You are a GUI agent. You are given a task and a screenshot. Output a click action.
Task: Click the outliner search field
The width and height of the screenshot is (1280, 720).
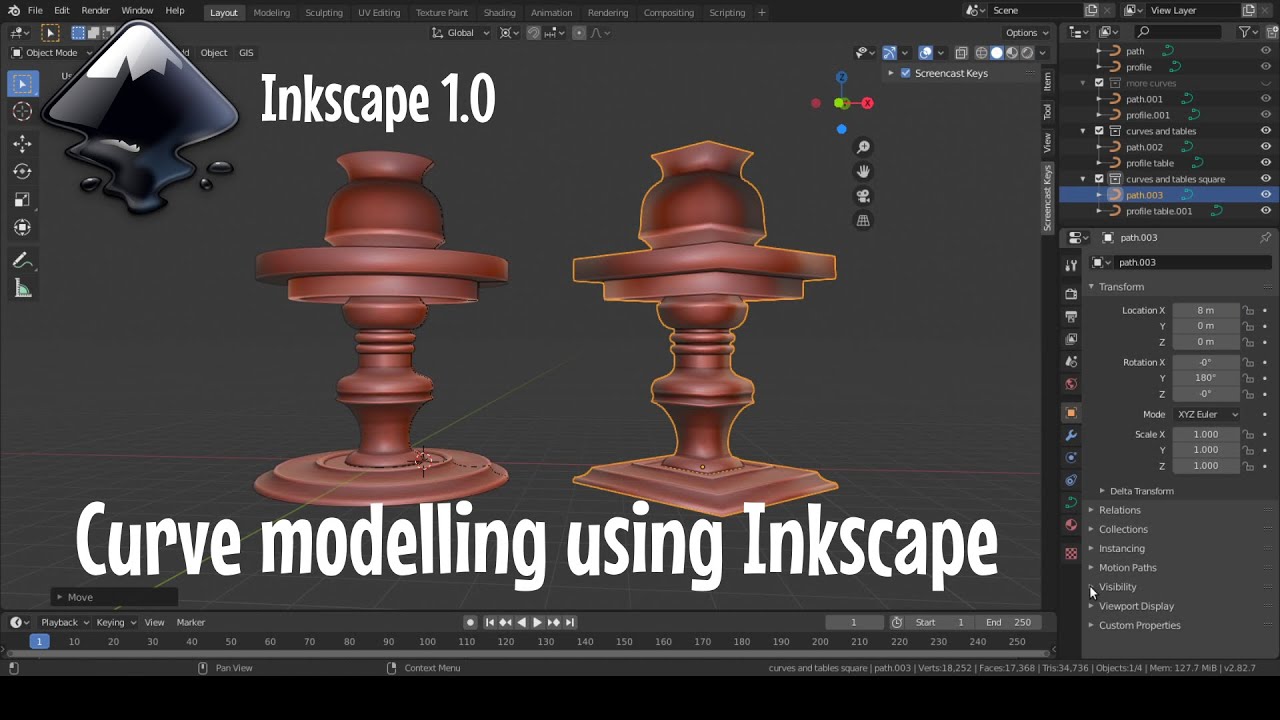tap(1180, 32)
